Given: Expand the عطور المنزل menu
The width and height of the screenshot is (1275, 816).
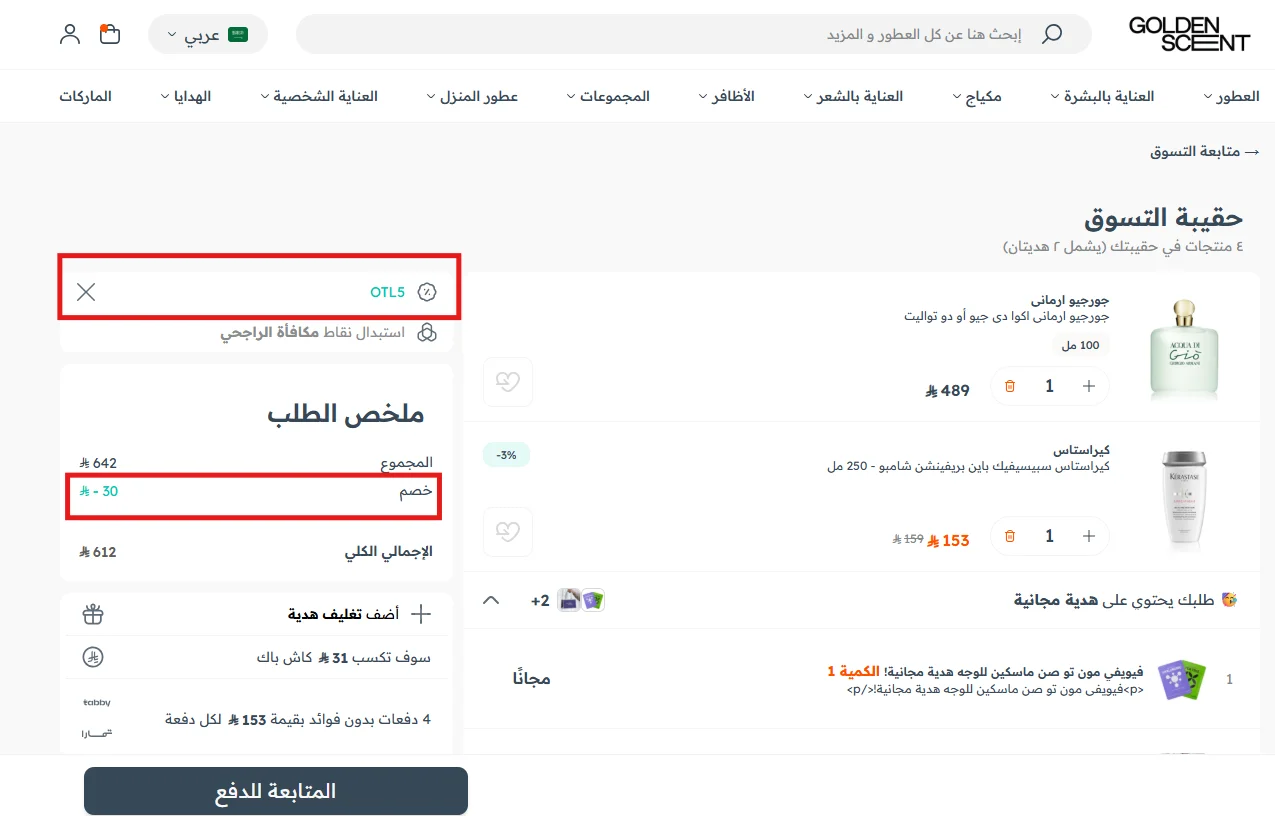Looking at the screenshot, I should point(472,96).
